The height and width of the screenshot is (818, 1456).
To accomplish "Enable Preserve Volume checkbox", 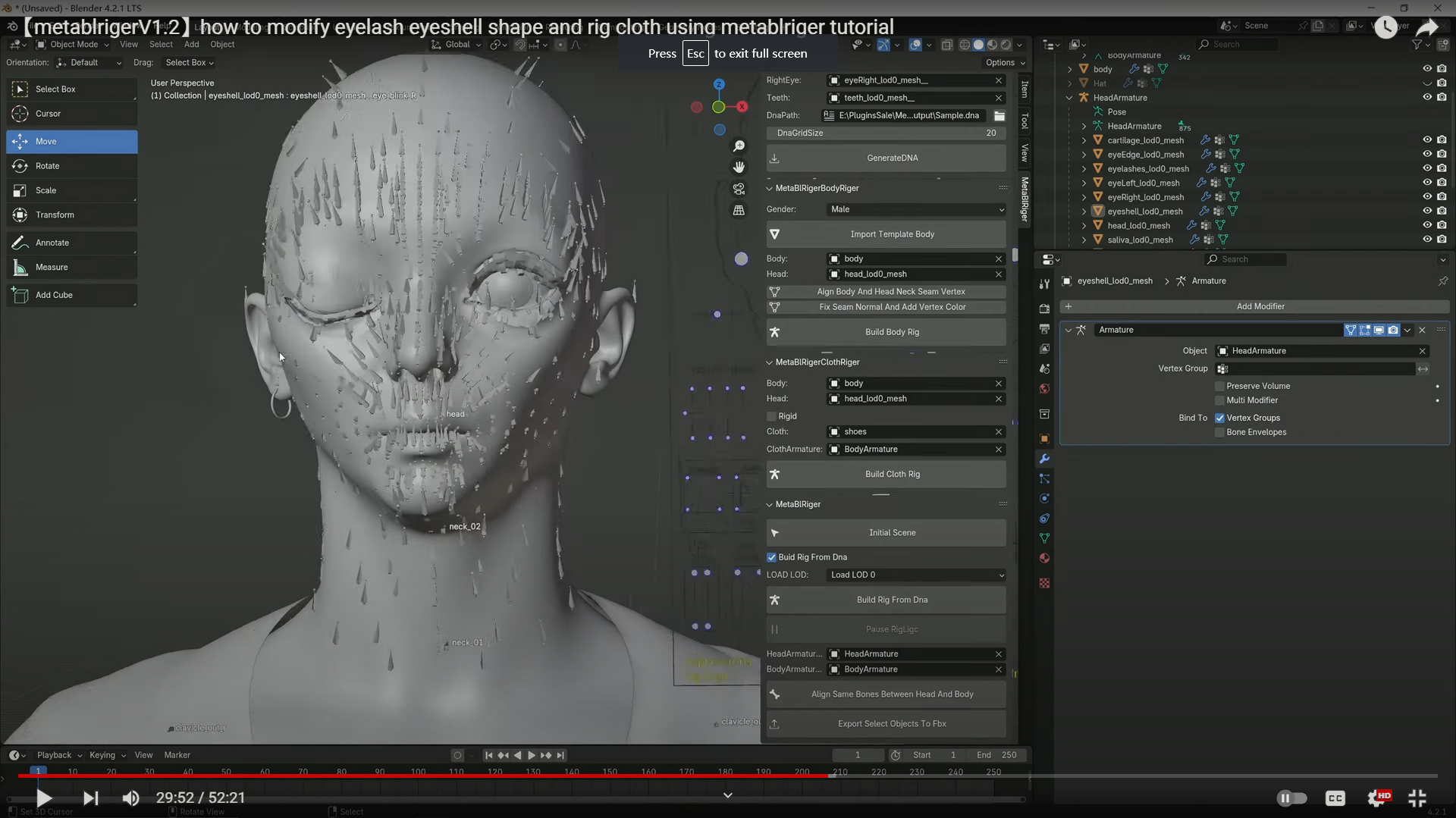I will (x=1219, y=386).
